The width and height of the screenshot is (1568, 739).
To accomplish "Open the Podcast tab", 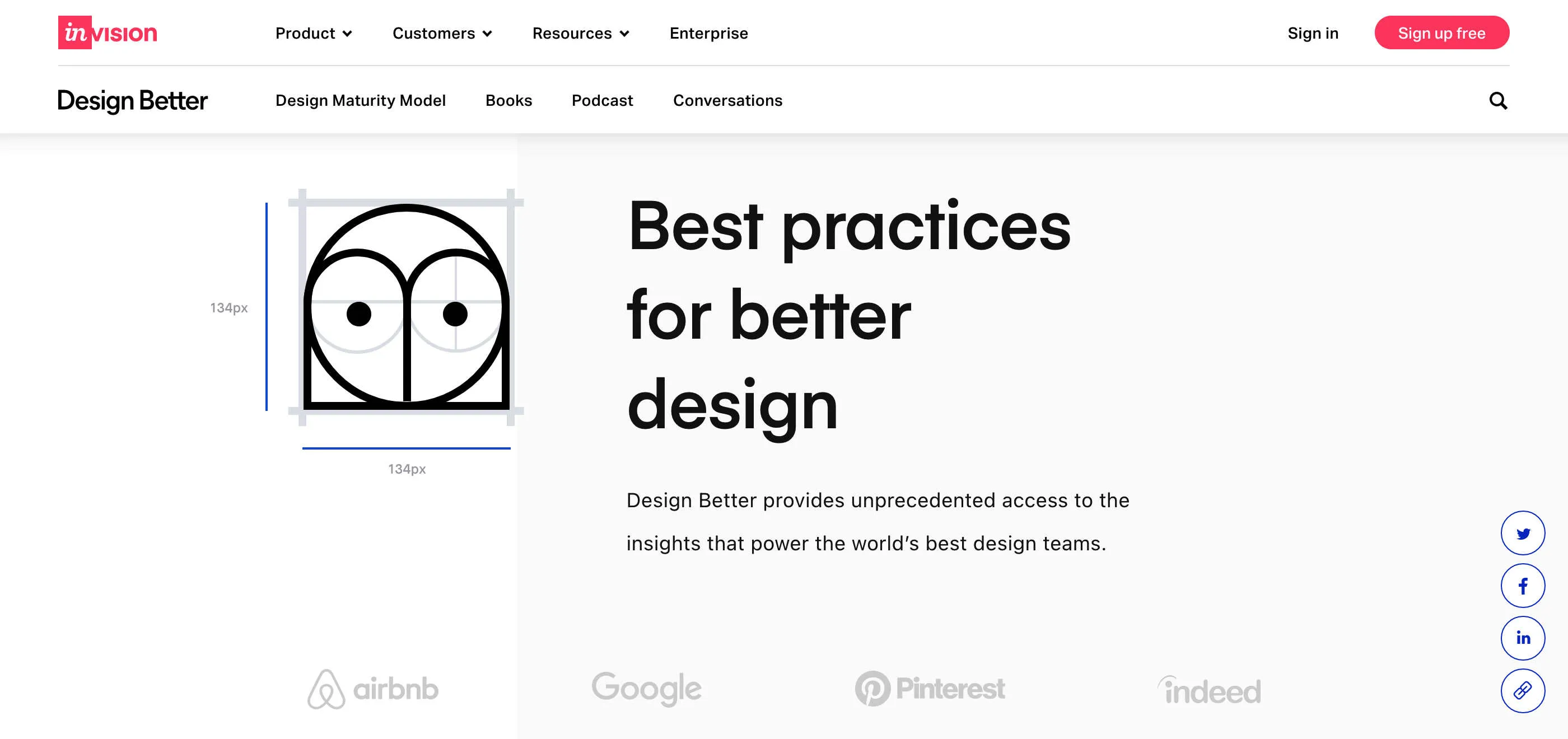I will 601,100.
